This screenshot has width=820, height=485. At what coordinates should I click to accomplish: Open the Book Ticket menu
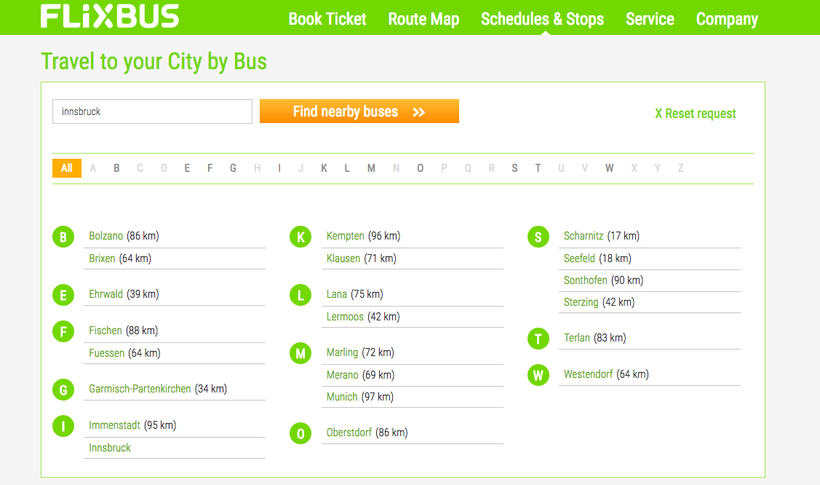click(x=327, y=19)
